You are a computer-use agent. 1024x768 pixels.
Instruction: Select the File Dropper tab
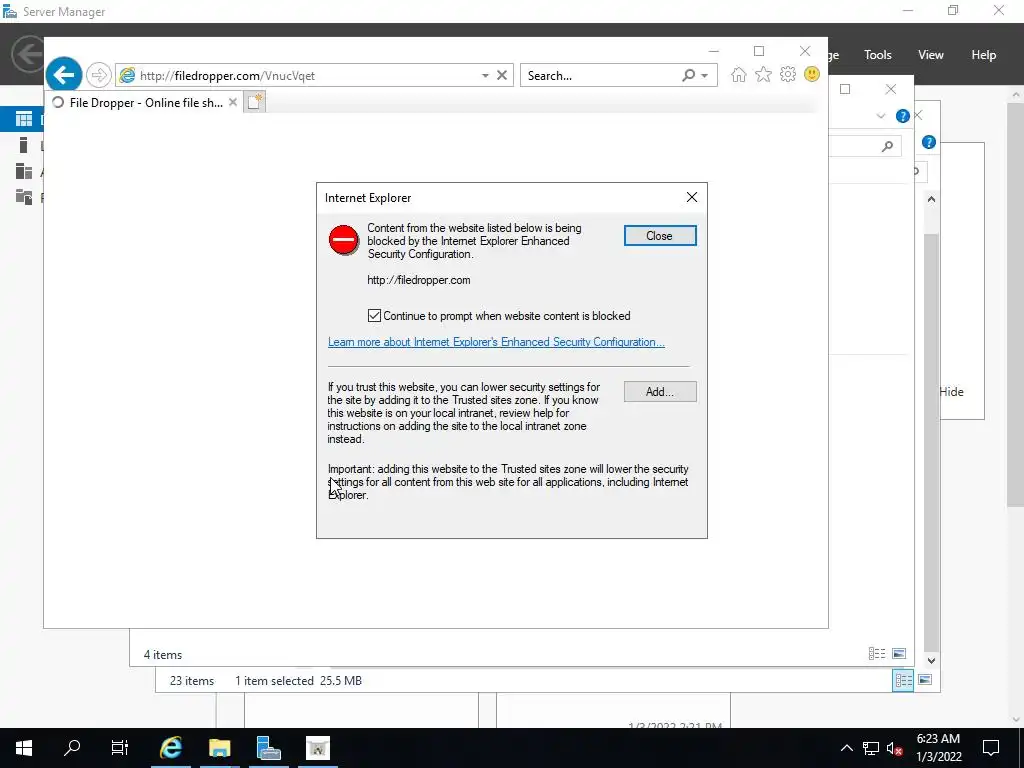(145, 103)
